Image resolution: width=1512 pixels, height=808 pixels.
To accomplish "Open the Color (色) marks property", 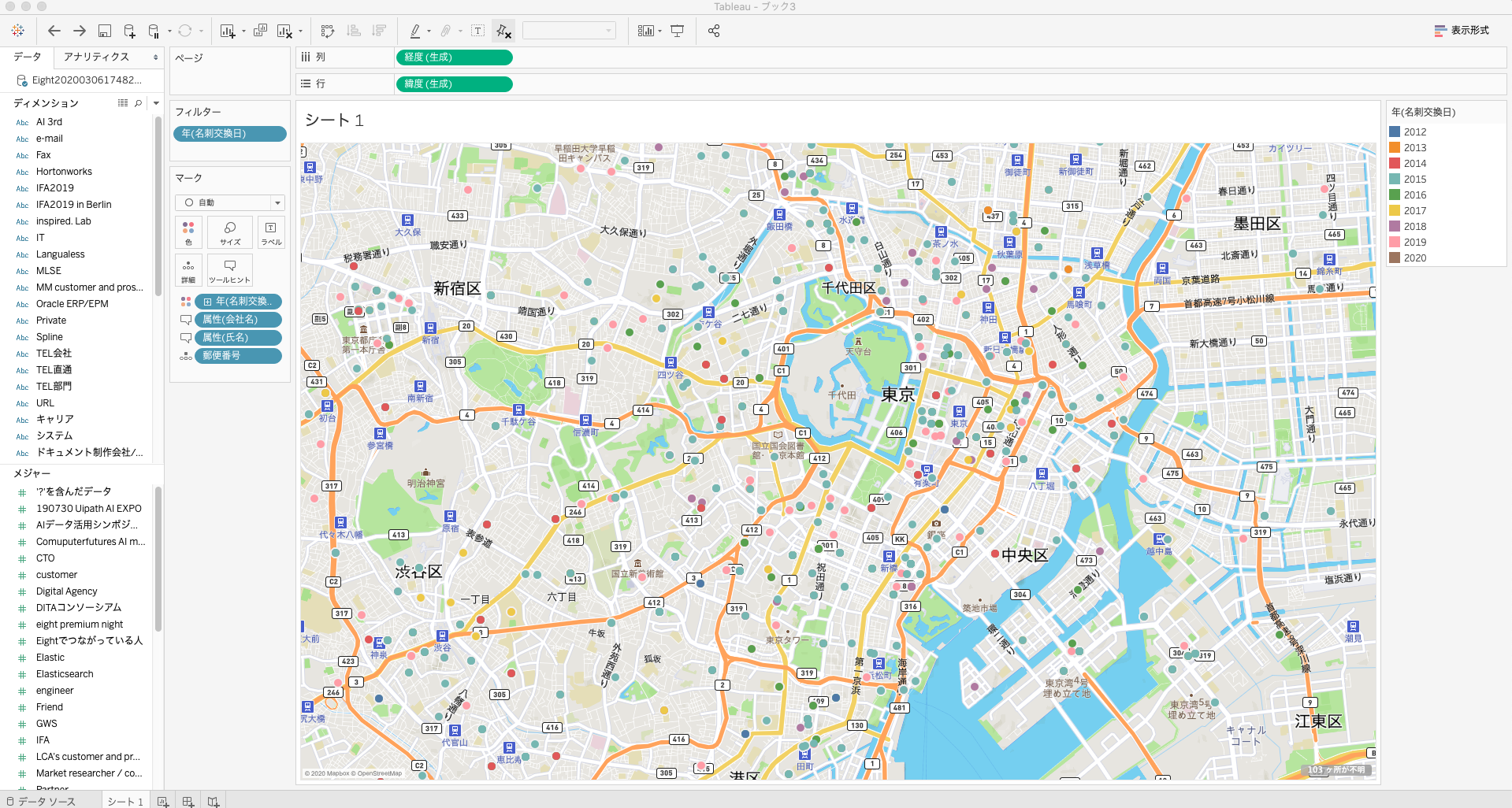I will point(188,232).
